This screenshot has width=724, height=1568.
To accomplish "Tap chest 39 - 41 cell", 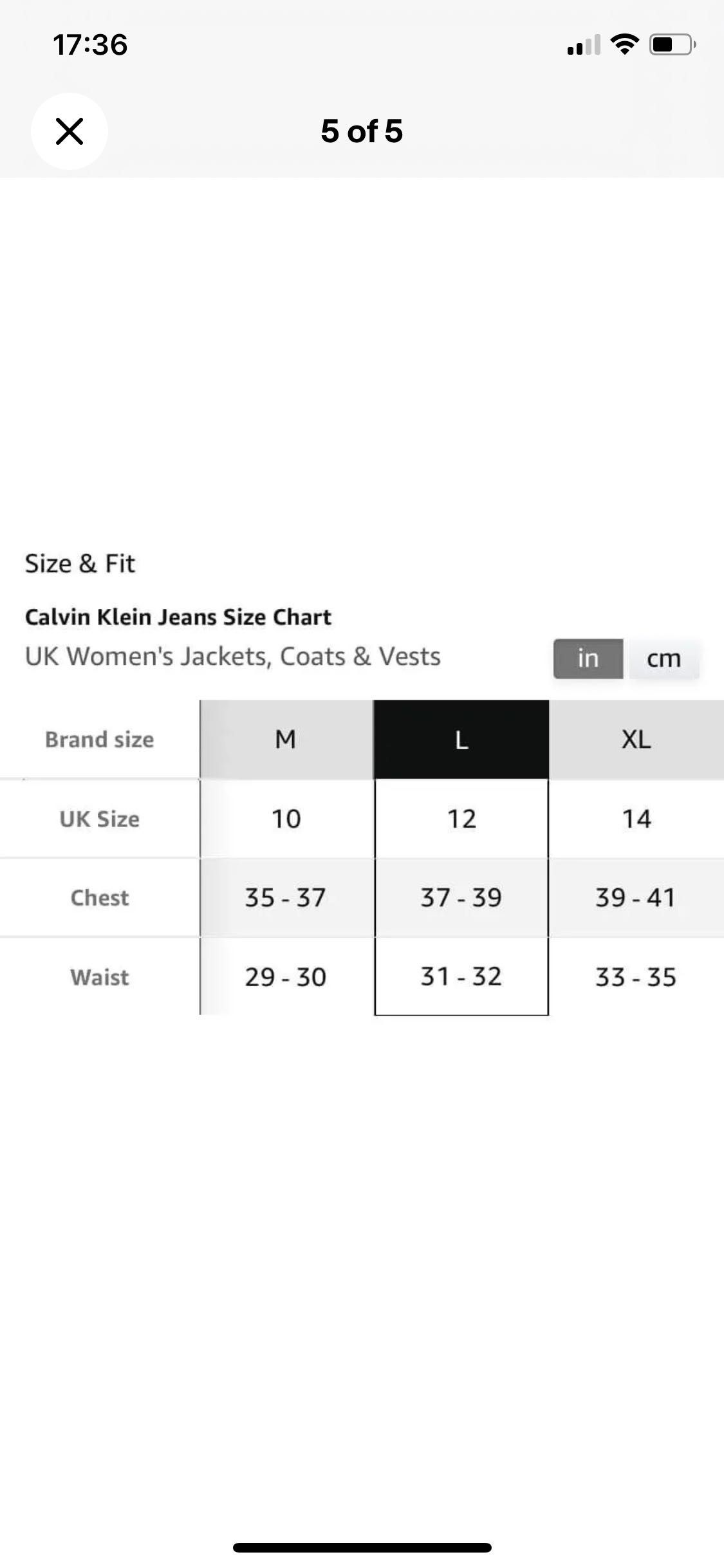I will coord(636,897).
